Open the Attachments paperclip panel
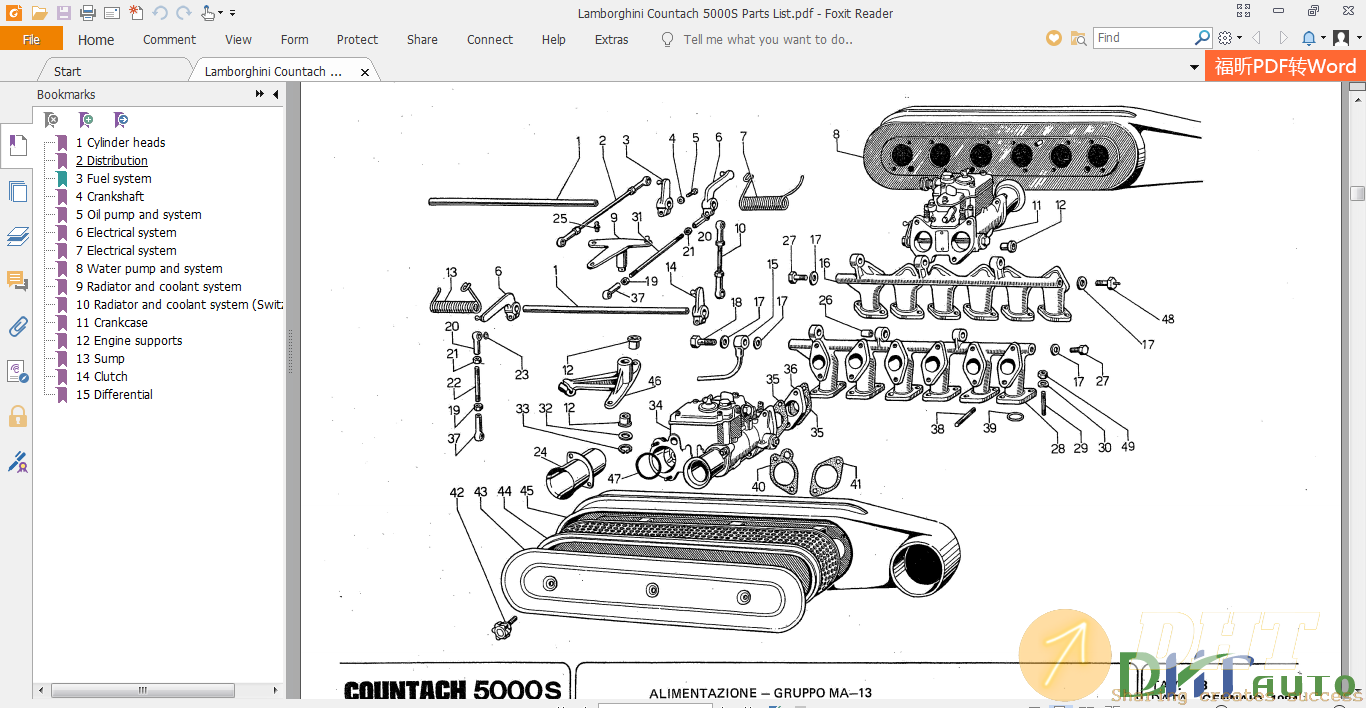Image resolution: width=1366 pixels, height=708 pixels. click(17, 326)
